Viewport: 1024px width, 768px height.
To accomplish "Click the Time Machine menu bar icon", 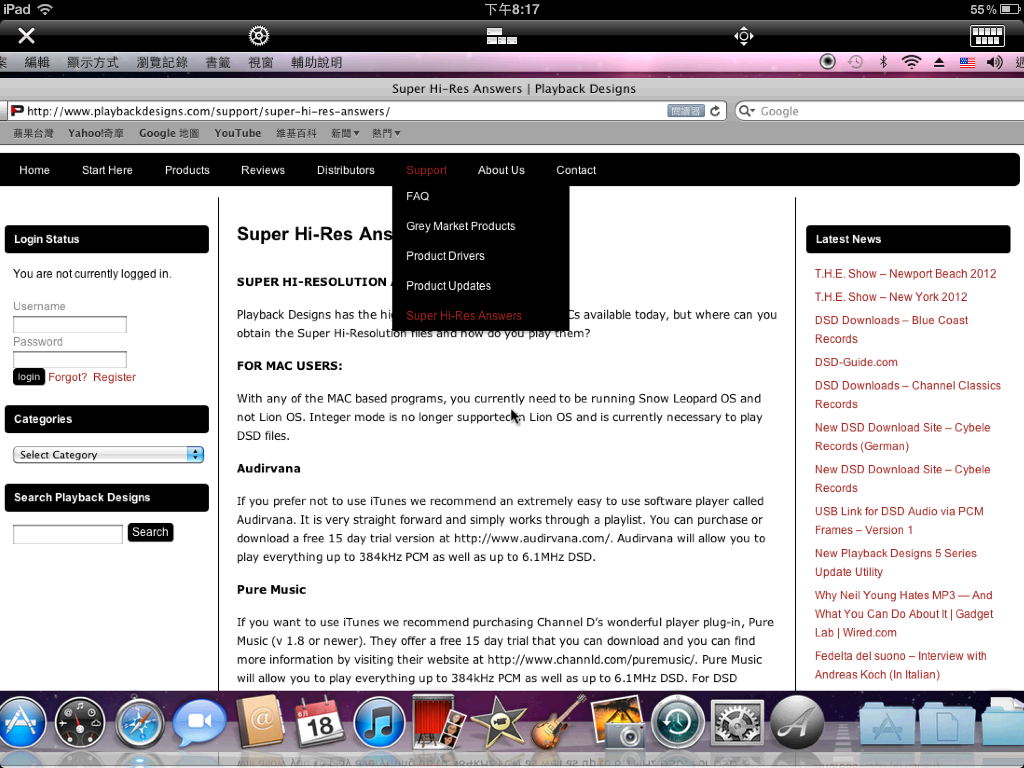I will point(855,62).
